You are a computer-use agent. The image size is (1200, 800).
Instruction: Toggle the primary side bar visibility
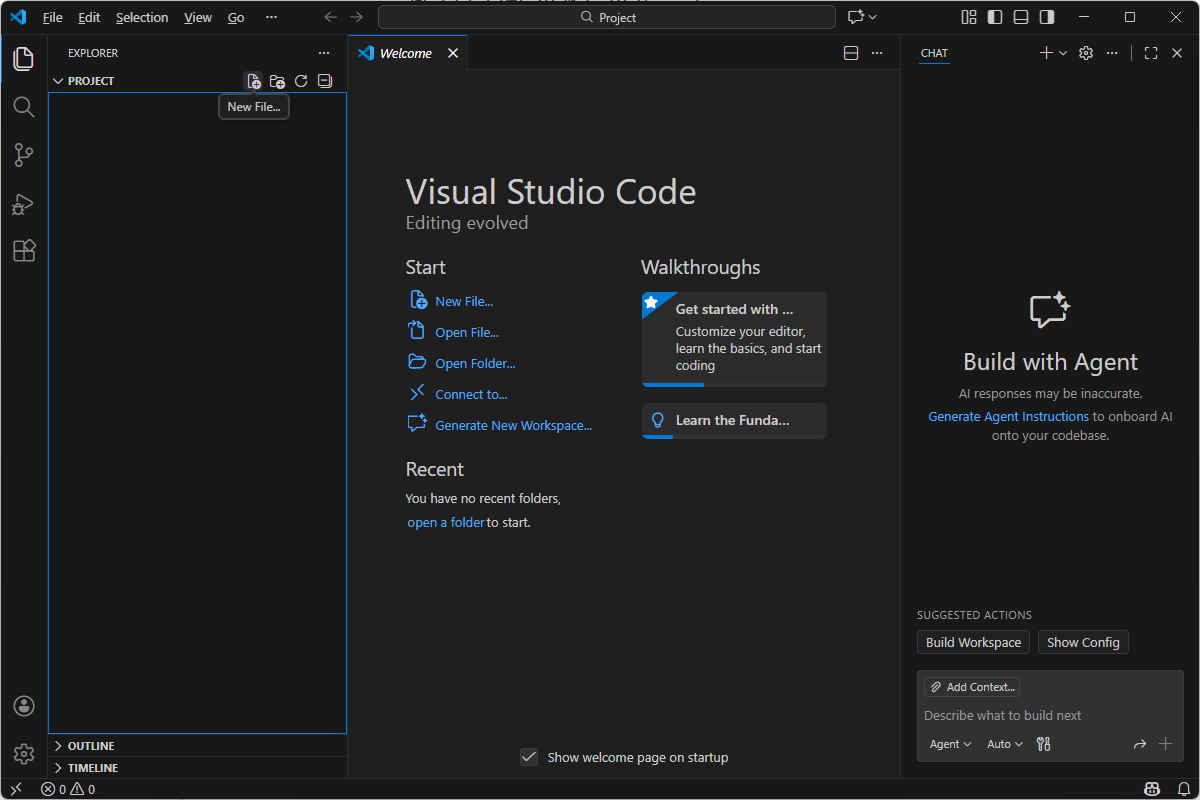pyautogui.click(x=995, y=17)
